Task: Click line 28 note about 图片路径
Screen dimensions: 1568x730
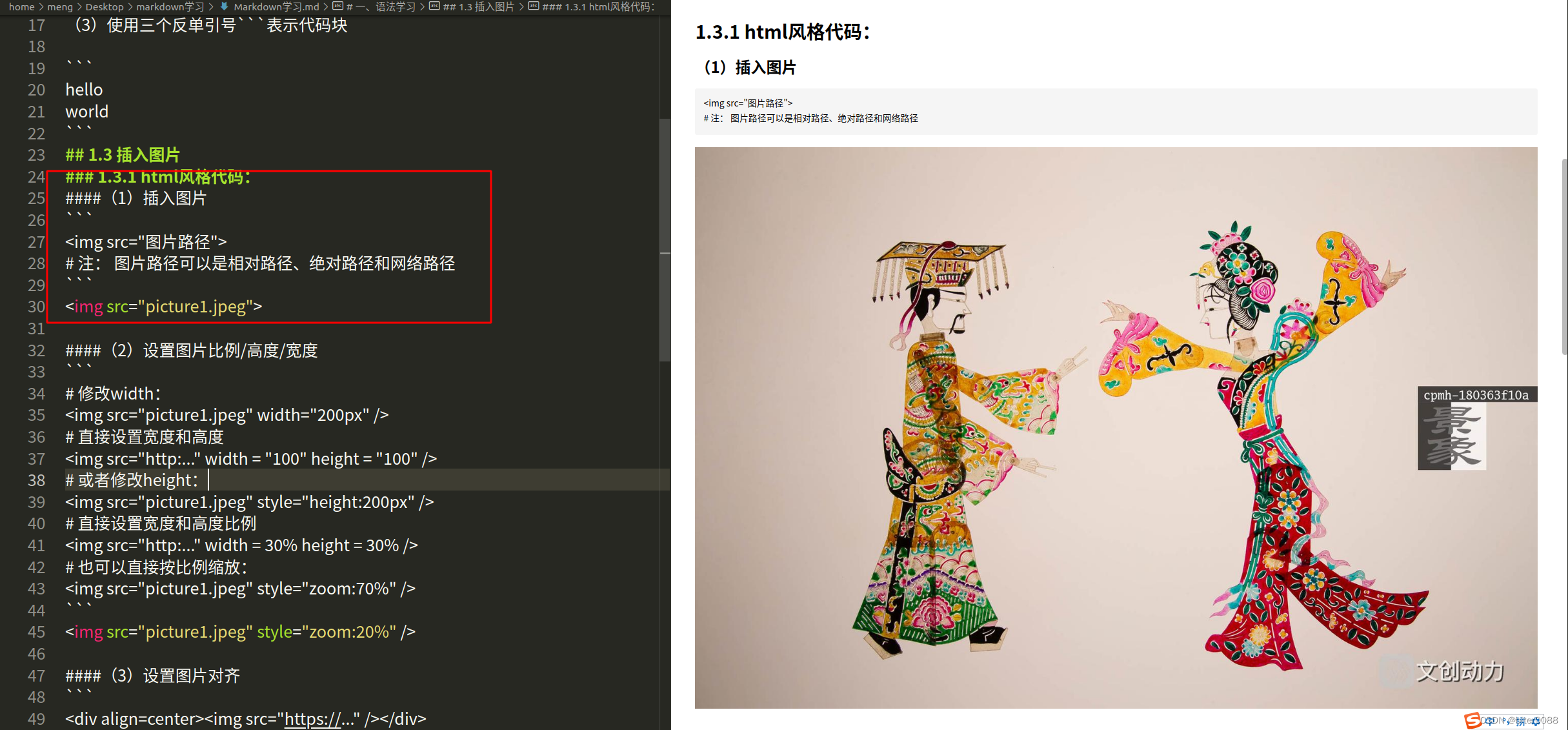Action: 260,263
